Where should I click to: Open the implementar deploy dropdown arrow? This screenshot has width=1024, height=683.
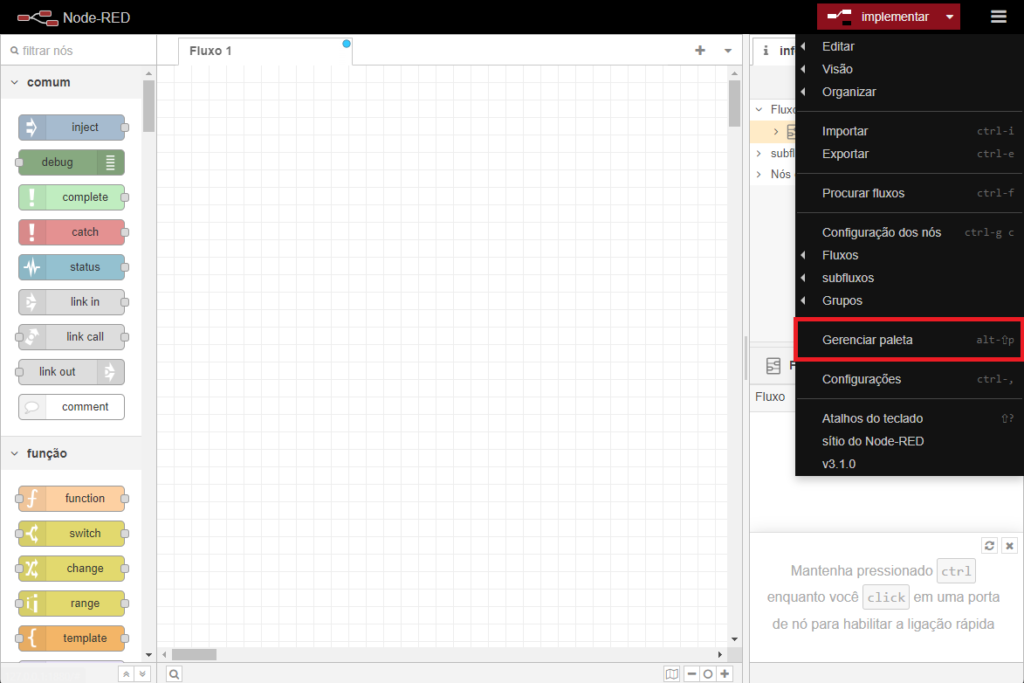(x=950, y=17)
